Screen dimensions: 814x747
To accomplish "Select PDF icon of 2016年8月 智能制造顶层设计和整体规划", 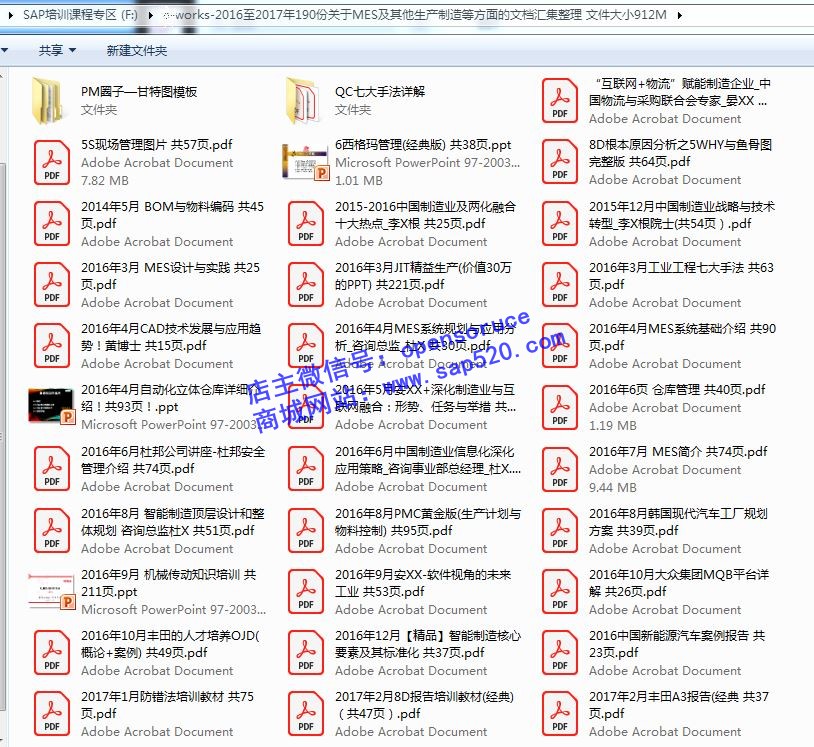I will [x=51, y=531].
